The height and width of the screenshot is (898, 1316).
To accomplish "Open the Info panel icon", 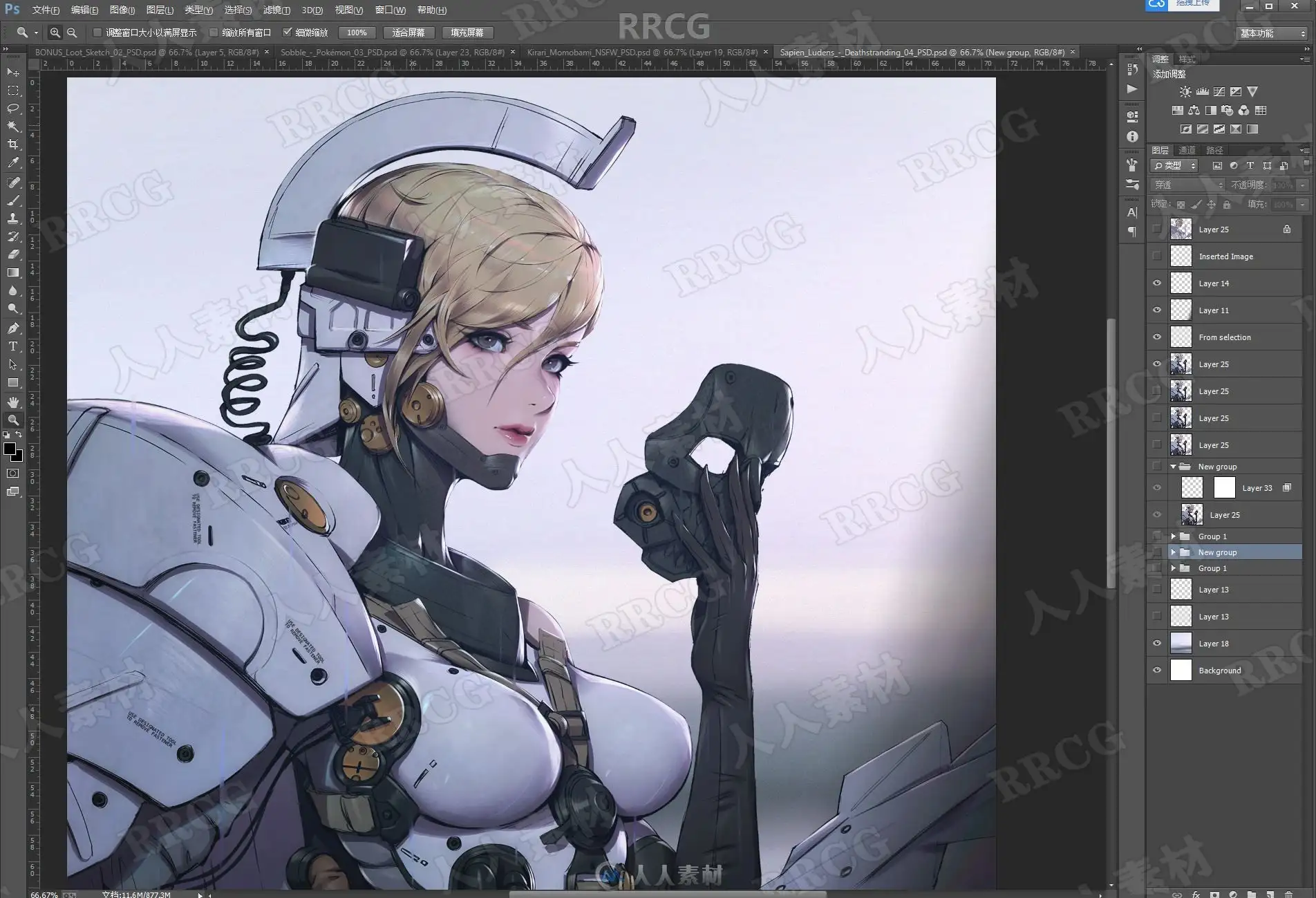I will tap(1132, 137).
